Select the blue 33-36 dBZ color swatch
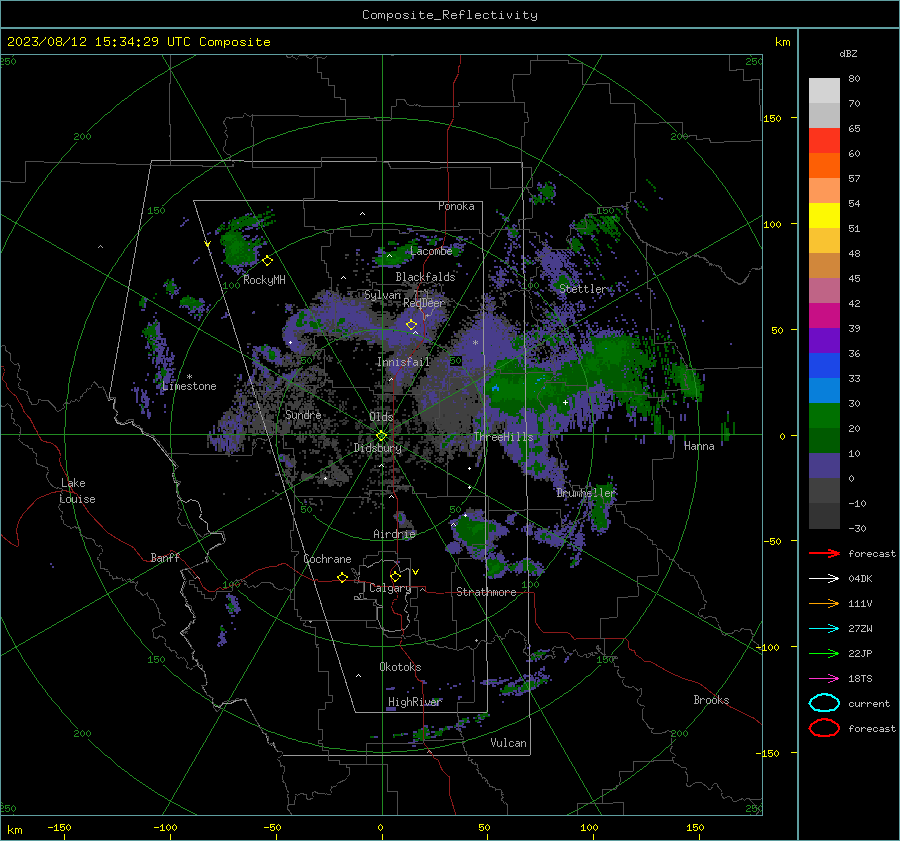 [x=824, y=366]
